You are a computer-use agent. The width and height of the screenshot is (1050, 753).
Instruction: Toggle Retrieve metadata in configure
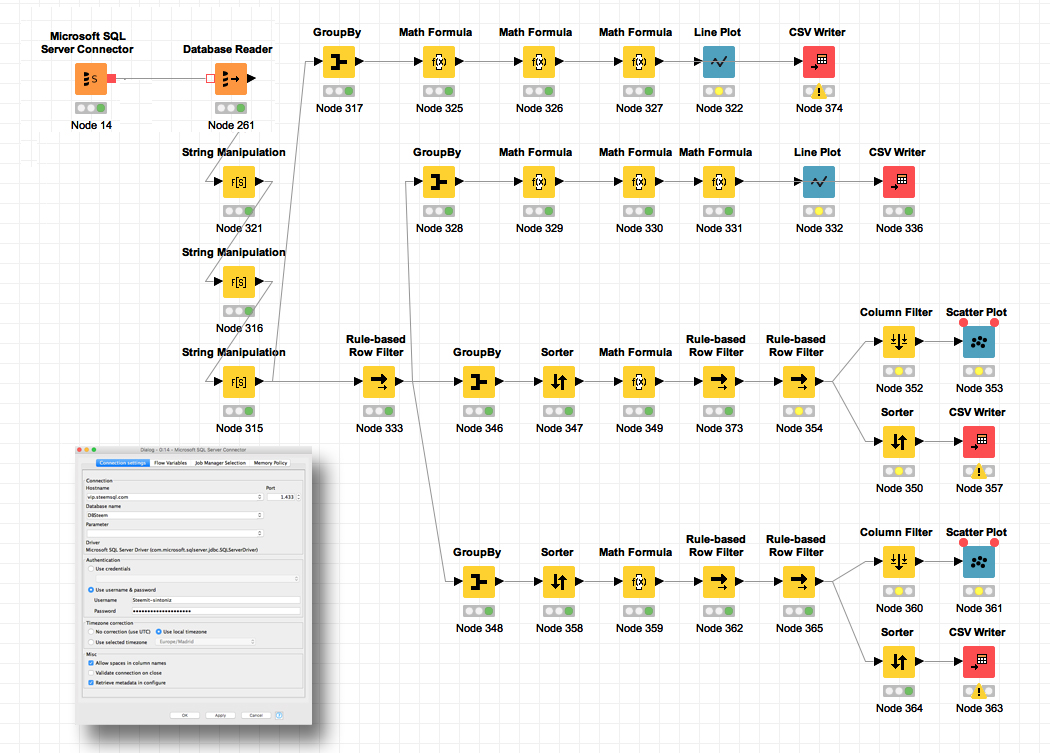point(91,683)
